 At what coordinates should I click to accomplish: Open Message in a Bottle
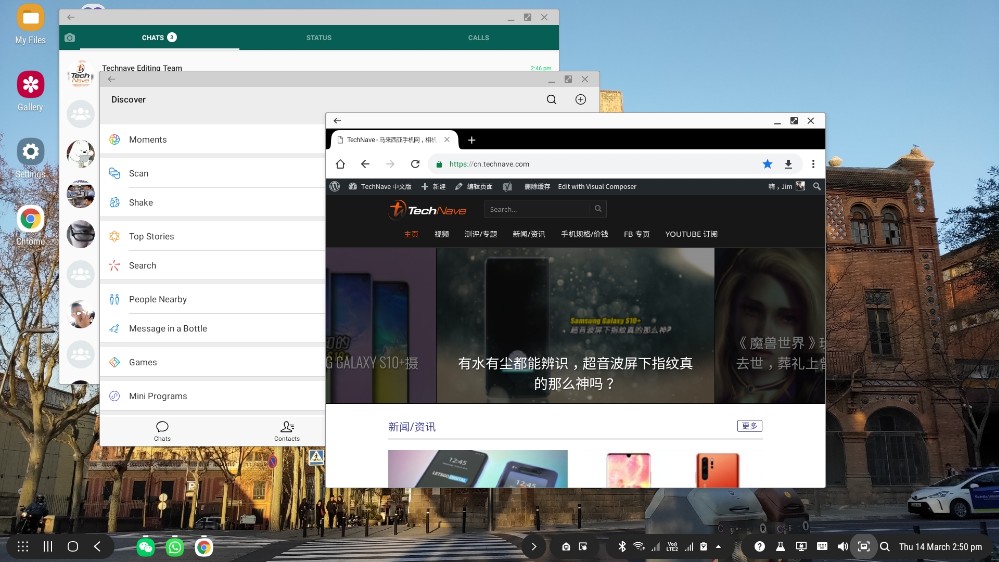213,329
